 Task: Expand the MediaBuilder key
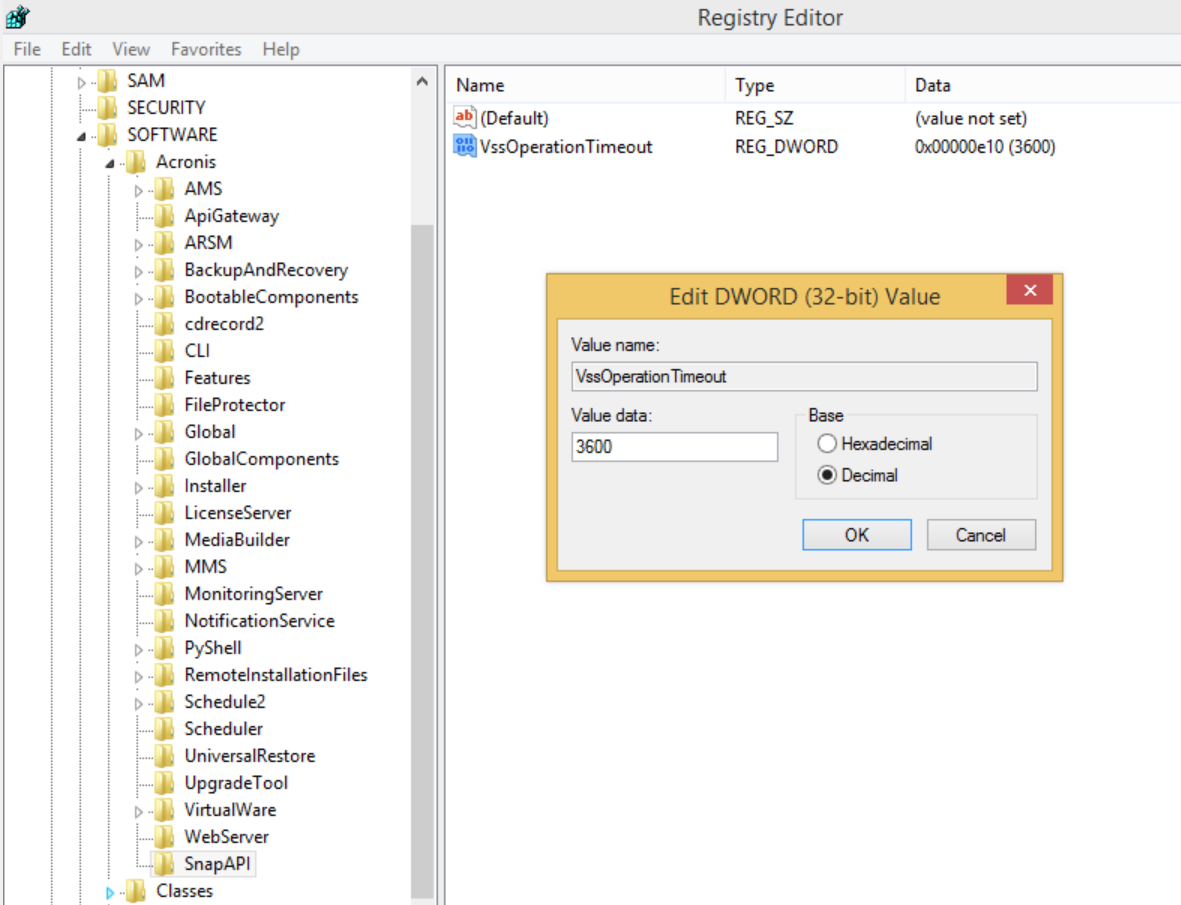pos(139,542)
